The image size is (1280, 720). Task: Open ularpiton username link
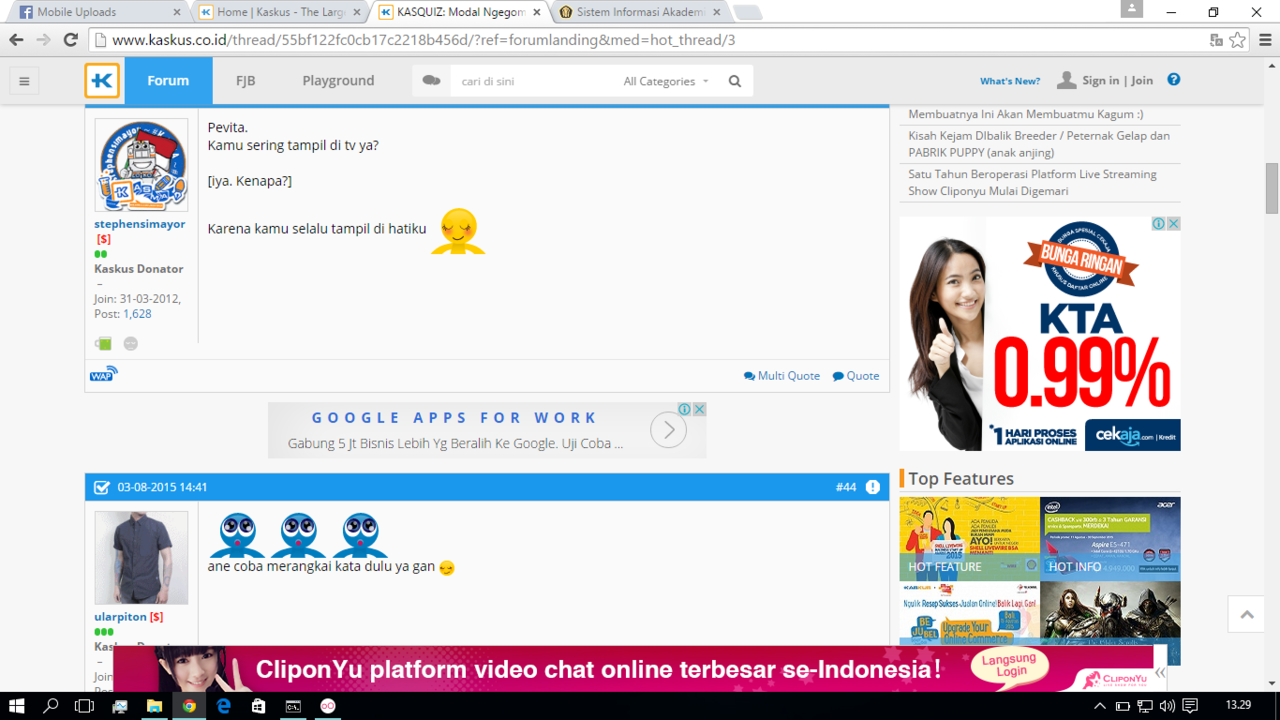pyautogui.click(x=121, y=617)
